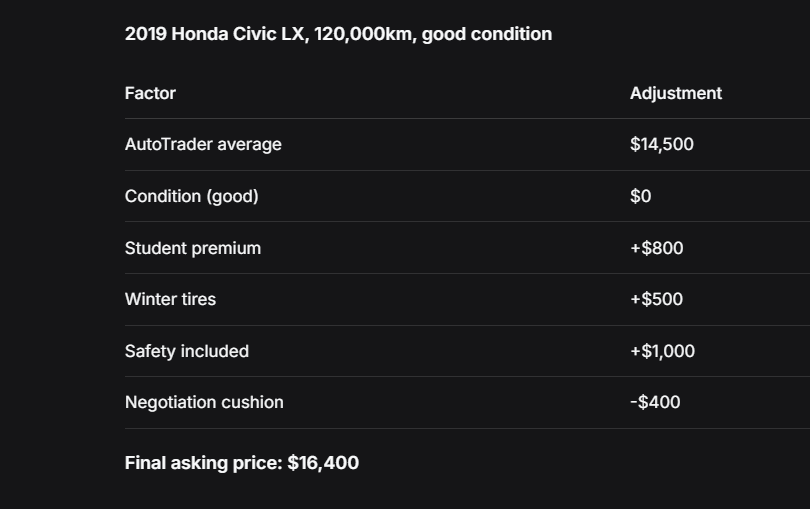Select the Negotiation cushion row label
Image resolution: width=810 pixels, height=509 pixels.
[x=204, y=402]
